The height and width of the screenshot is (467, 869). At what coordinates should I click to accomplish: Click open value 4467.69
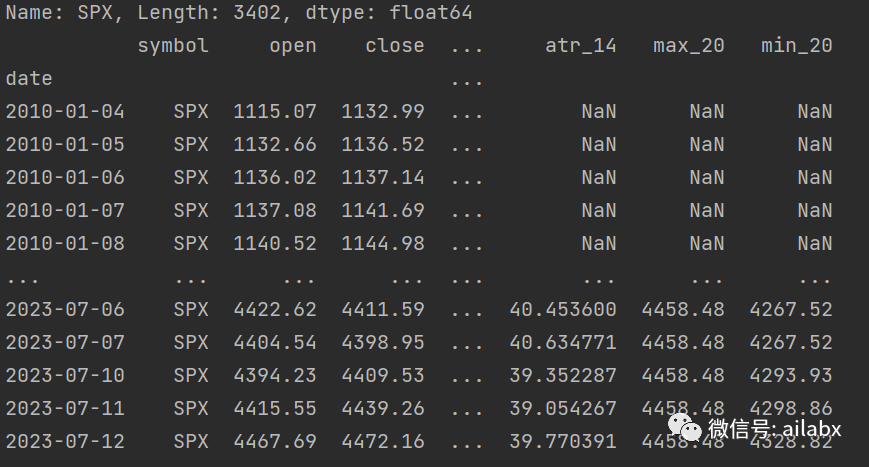click(275, 442)
